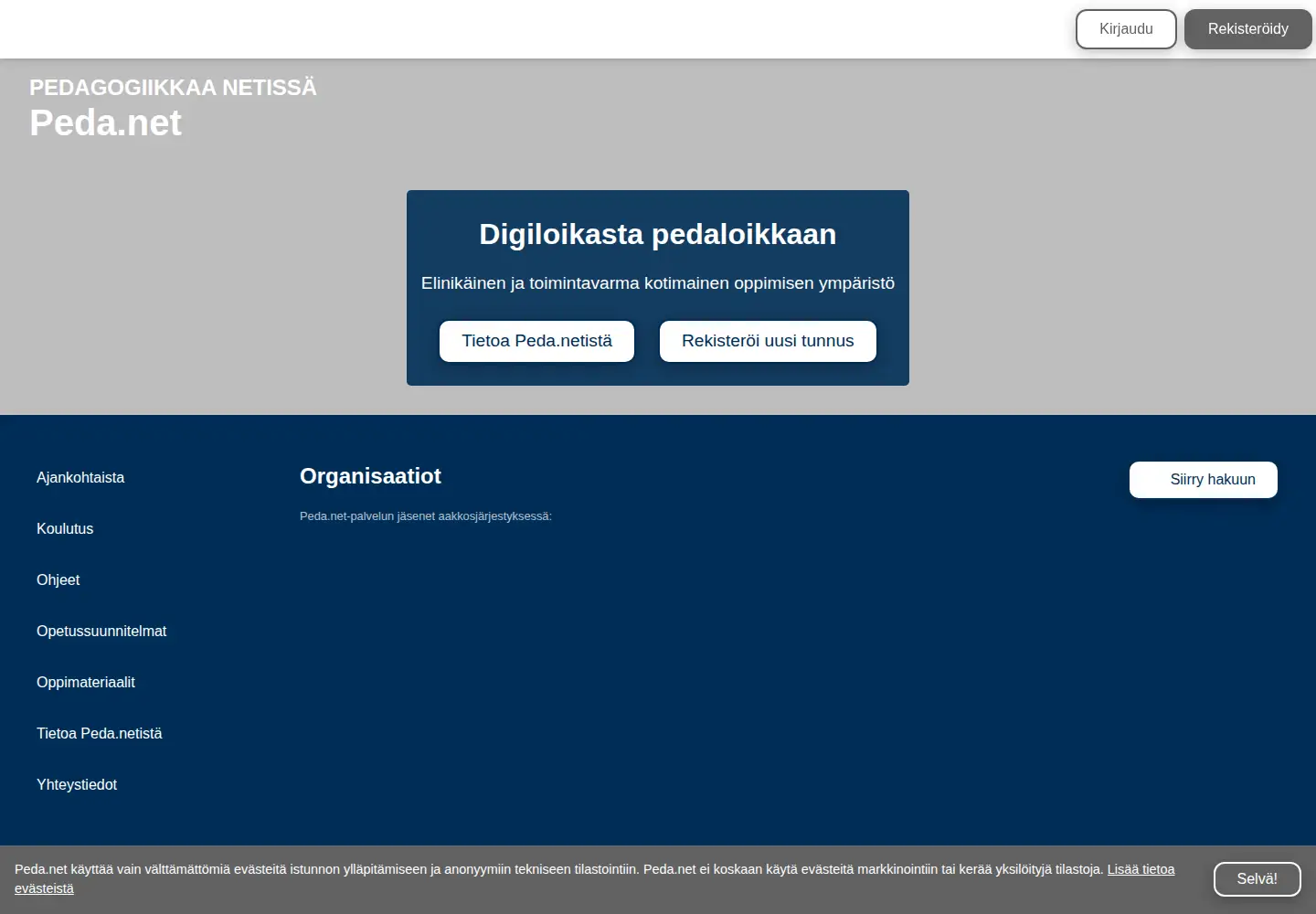Image resolution: width=1316 pixels, height=914 pixels.
Task: Open the Rekisteröidy registration button
Action: 1248,29
